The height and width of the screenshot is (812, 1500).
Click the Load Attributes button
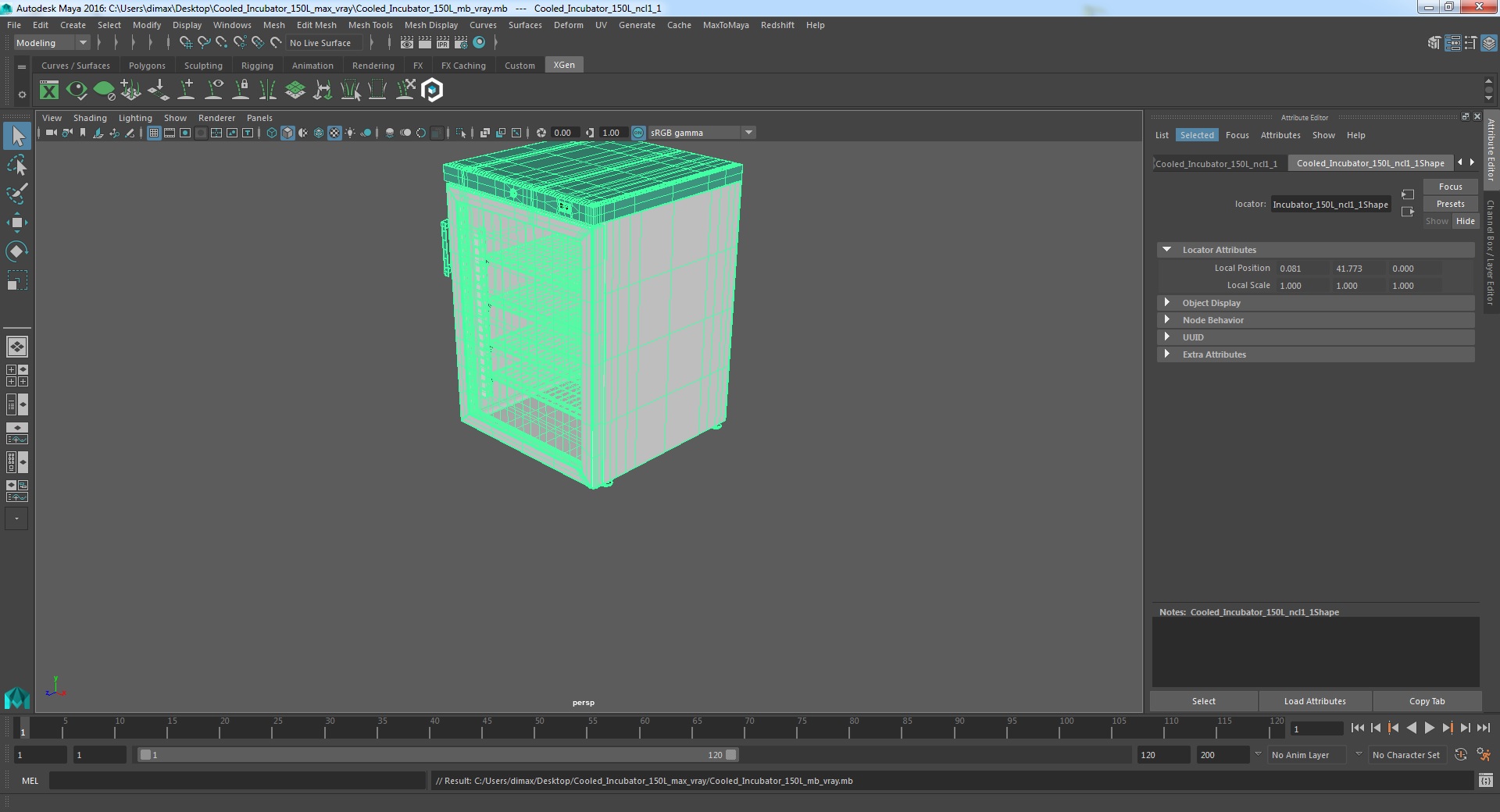1315,701
